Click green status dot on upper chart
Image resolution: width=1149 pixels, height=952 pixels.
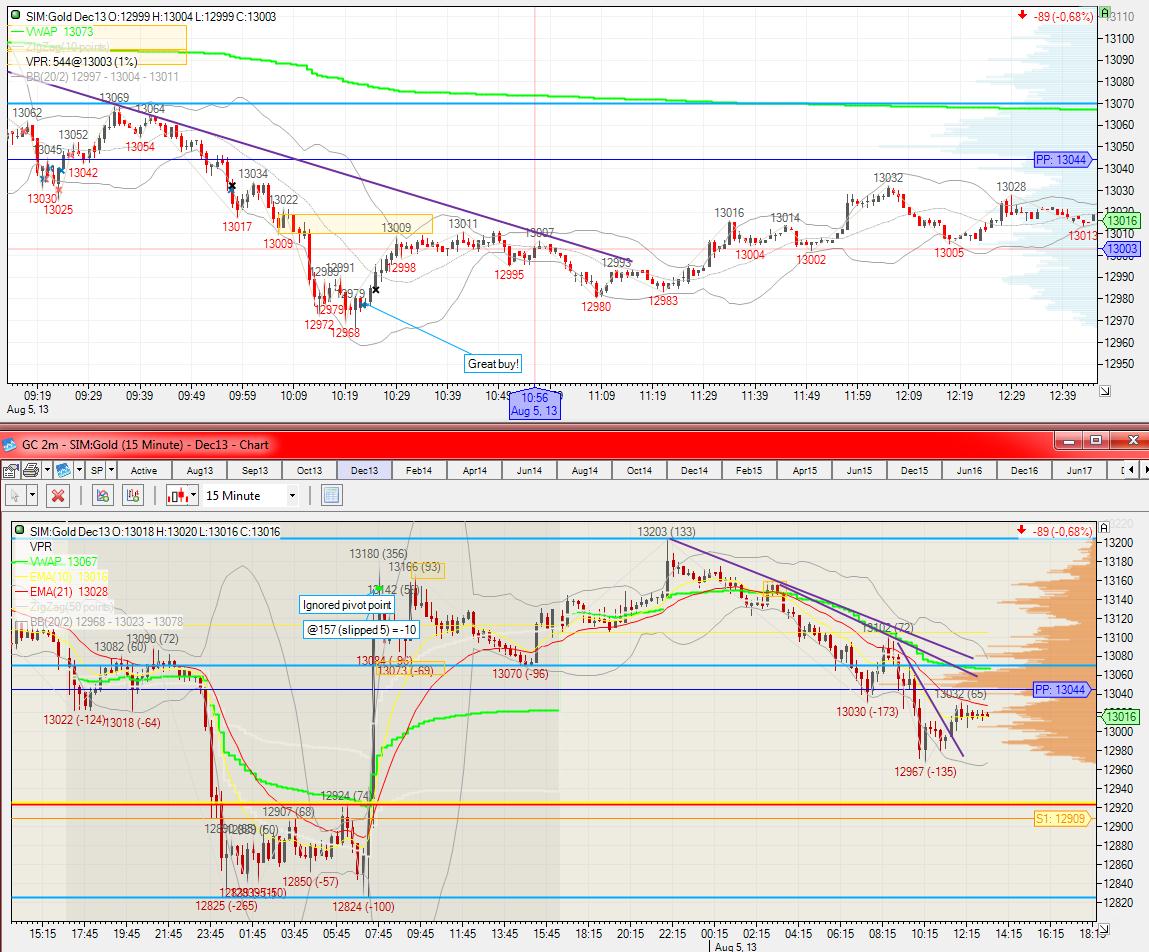point(15,15)
